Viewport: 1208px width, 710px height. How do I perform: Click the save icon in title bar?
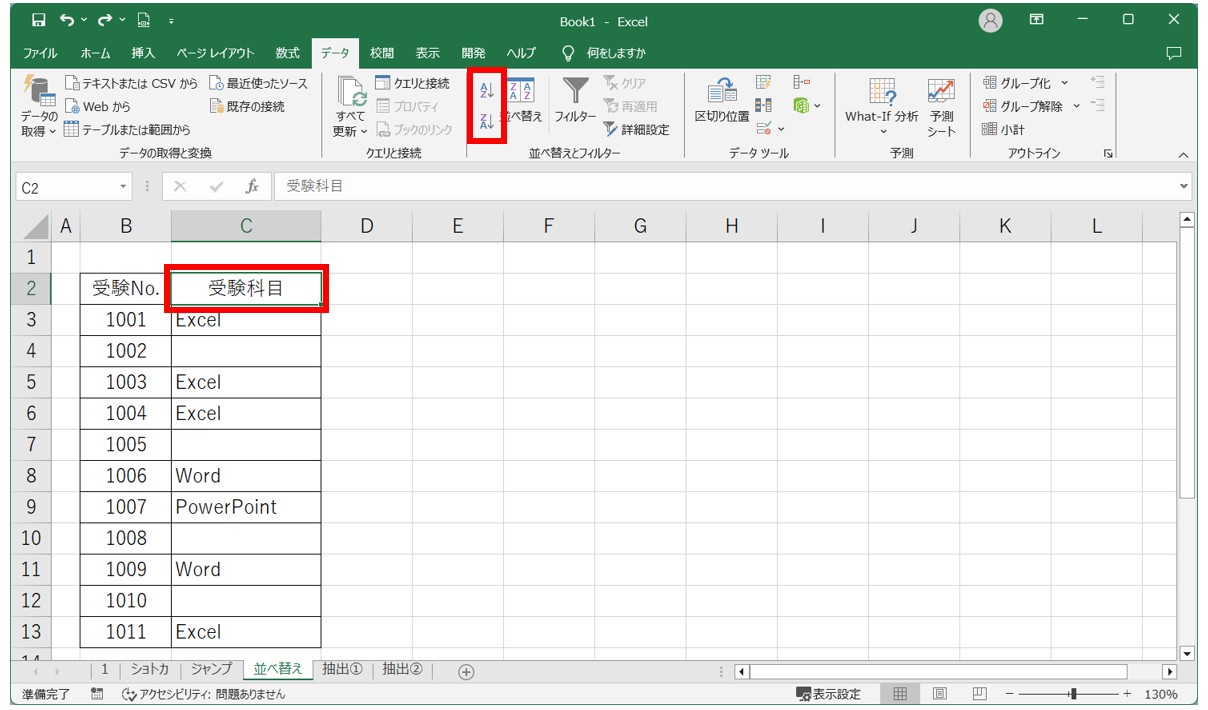coord(38,20)
